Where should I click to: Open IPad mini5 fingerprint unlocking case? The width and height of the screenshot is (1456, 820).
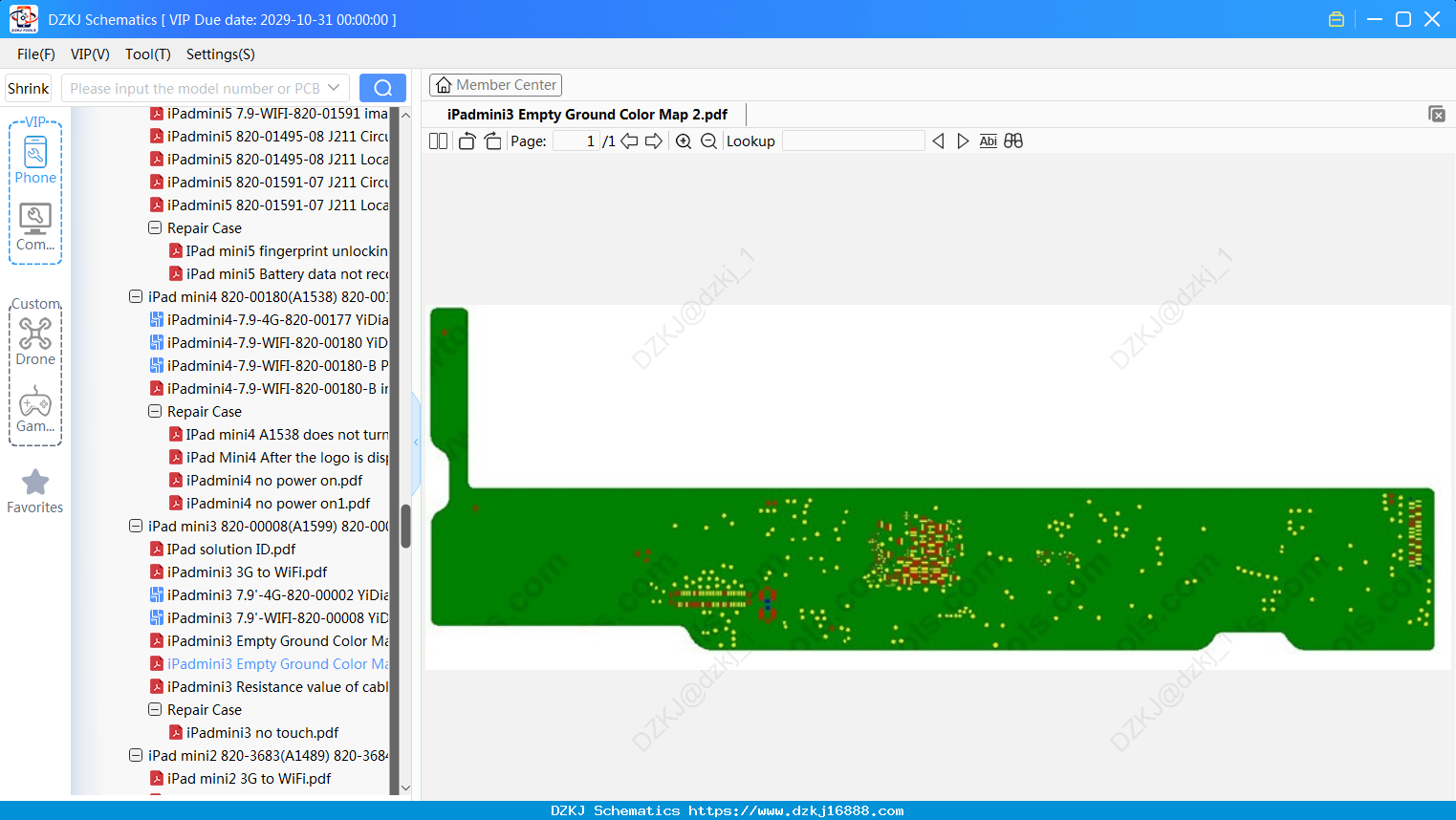(278, 251)
